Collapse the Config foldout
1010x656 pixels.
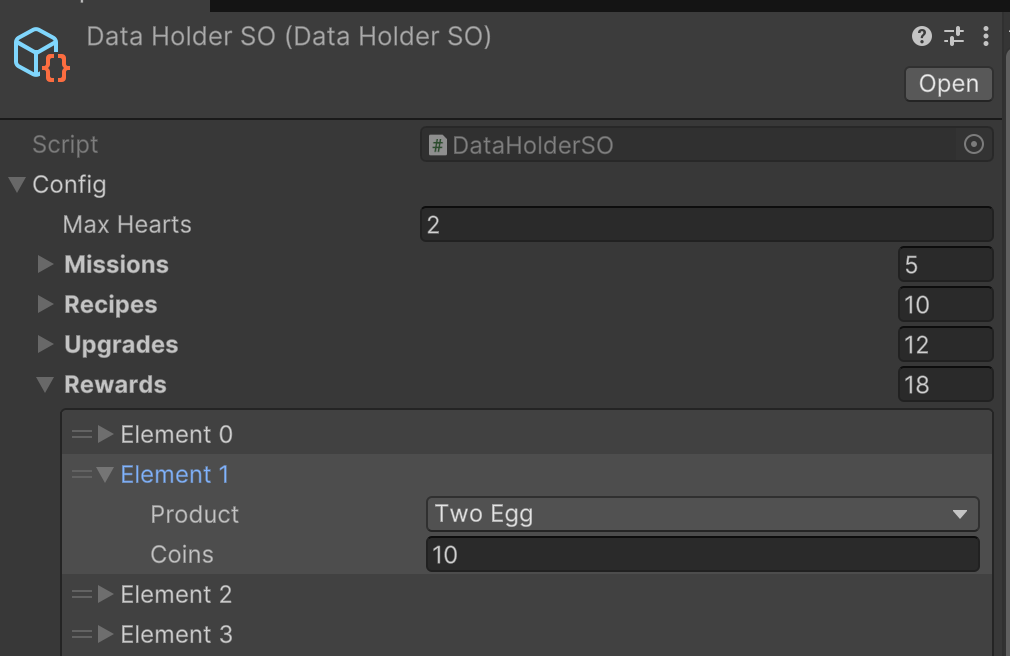(17, 185)
